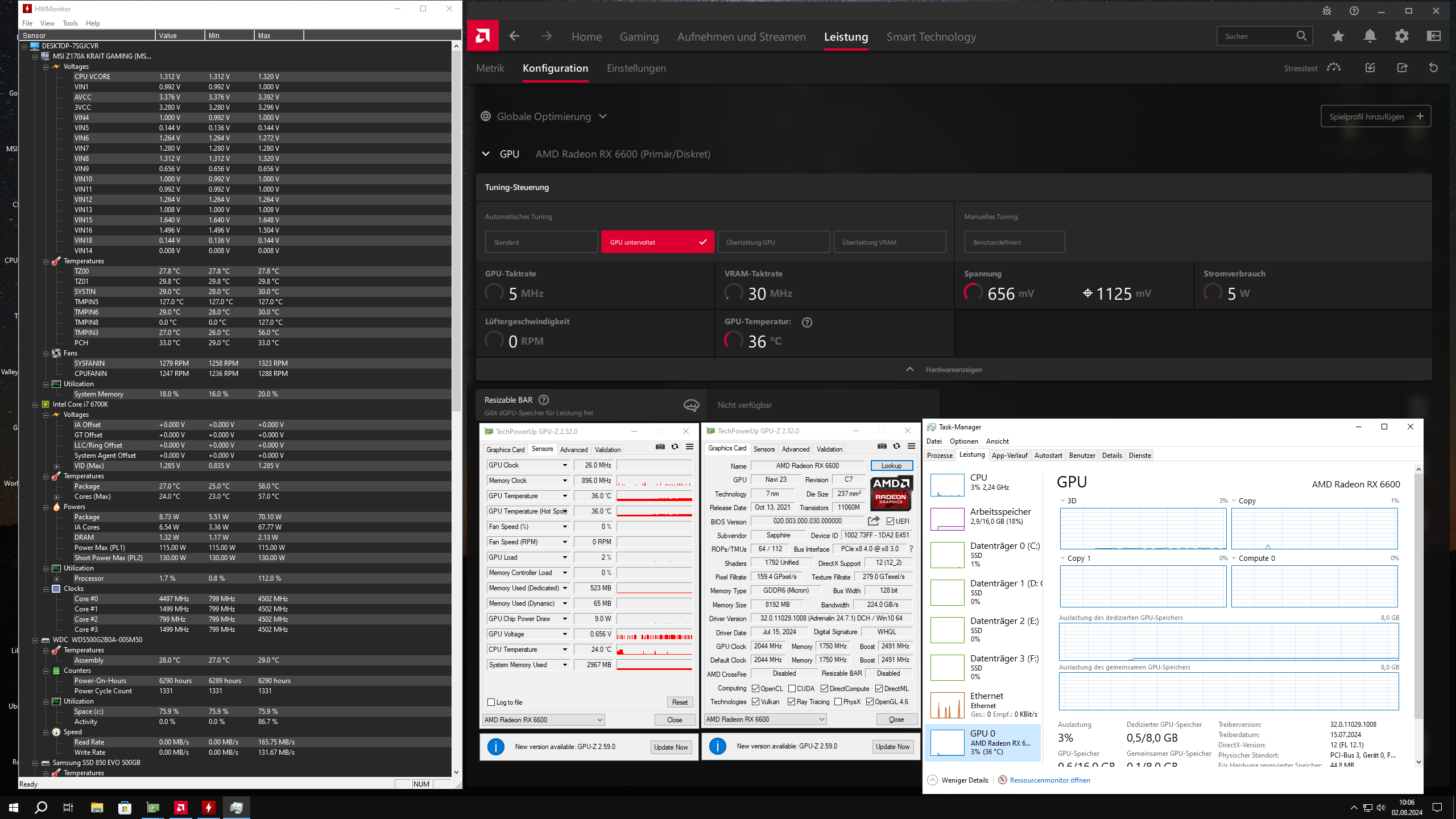Open the GPU-Z hamburger menu in the Graphics Card window
This screenshot has height=819, width=1456.
pos(911,446)
